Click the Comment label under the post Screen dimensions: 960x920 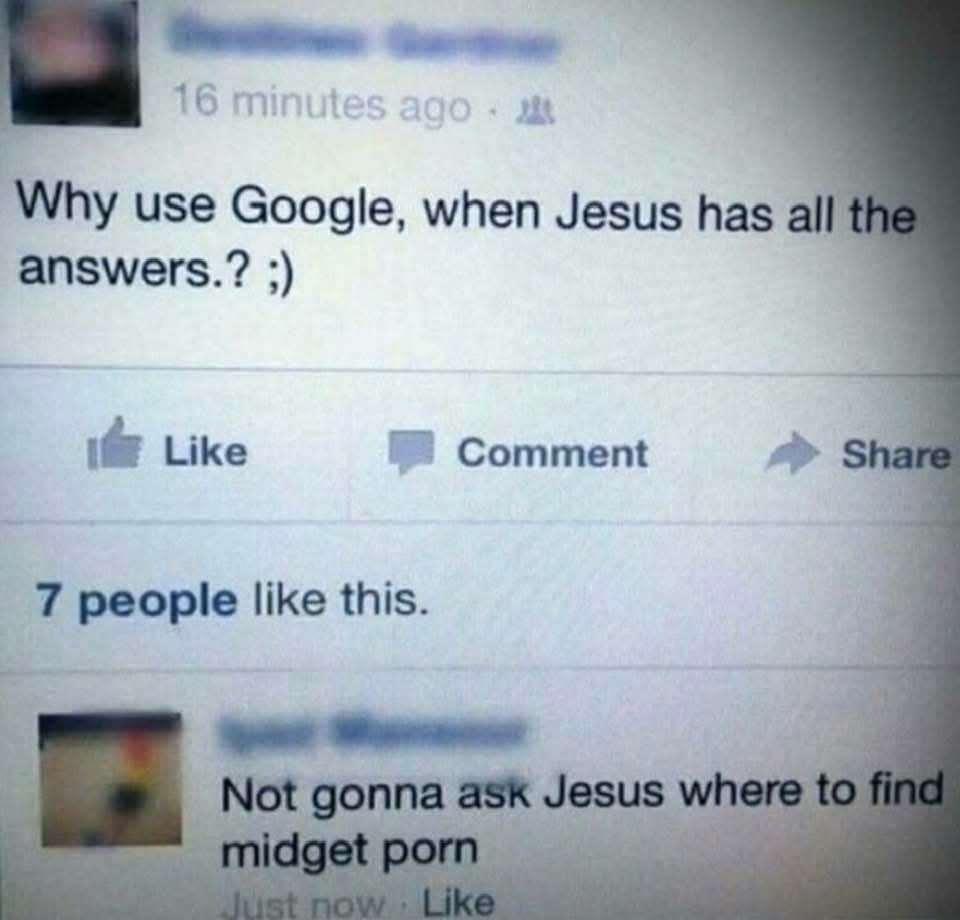pyautogui.click(x=552, y=454)
